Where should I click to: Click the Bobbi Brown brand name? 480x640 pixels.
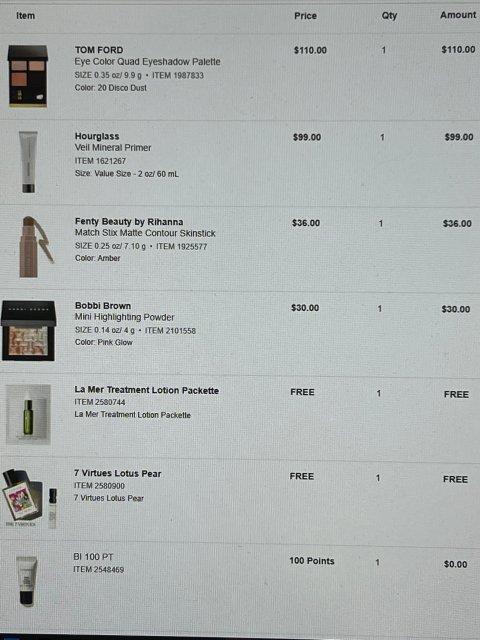103,306
